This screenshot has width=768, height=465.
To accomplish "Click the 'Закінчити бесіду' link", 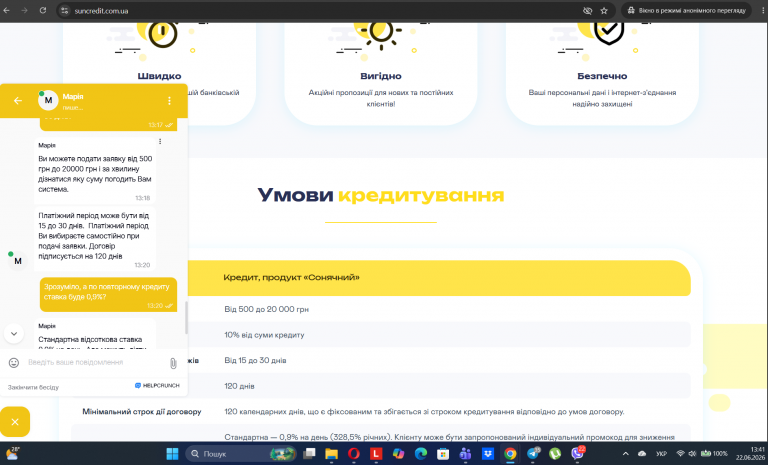I will coord(33,387).
